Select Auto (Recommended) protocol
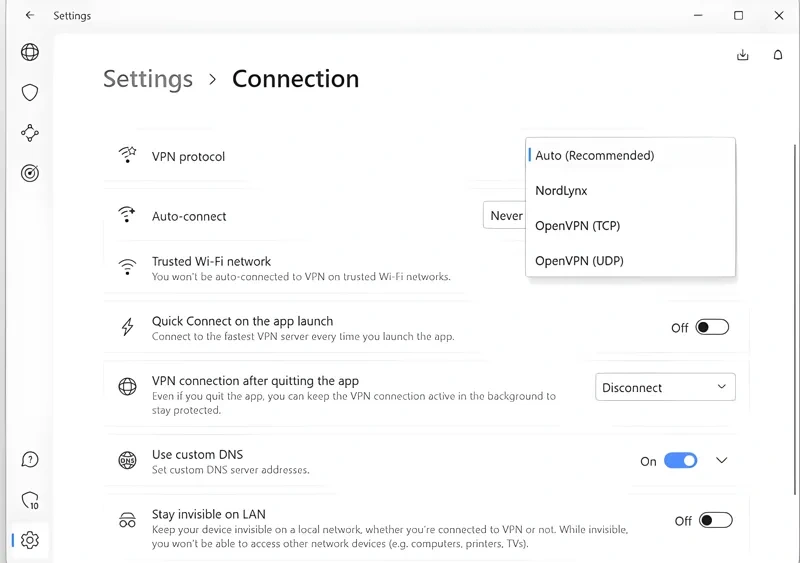800x563 pixels. [x=631, y=155]
